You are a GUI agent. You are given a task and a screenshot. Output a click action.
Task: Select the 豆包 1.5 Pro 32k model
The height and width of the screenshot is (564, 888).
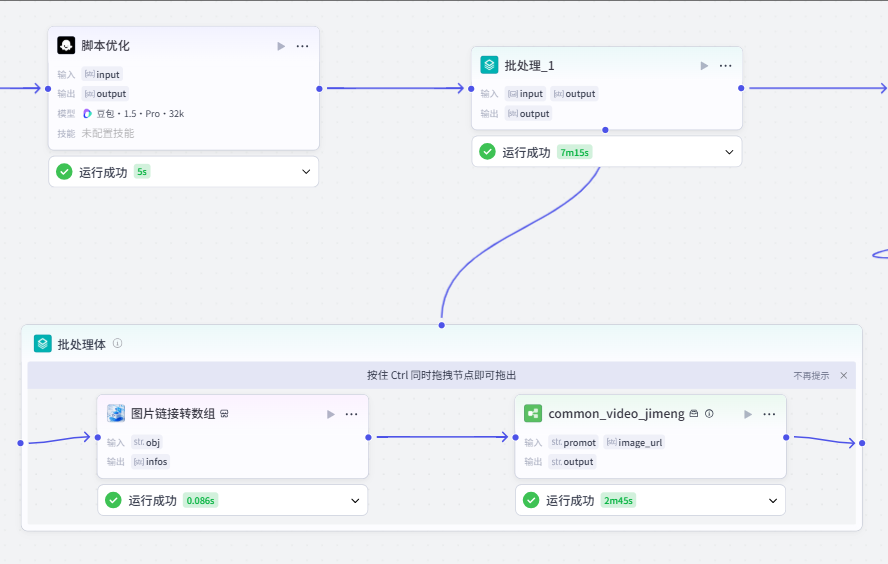[134, 114]
